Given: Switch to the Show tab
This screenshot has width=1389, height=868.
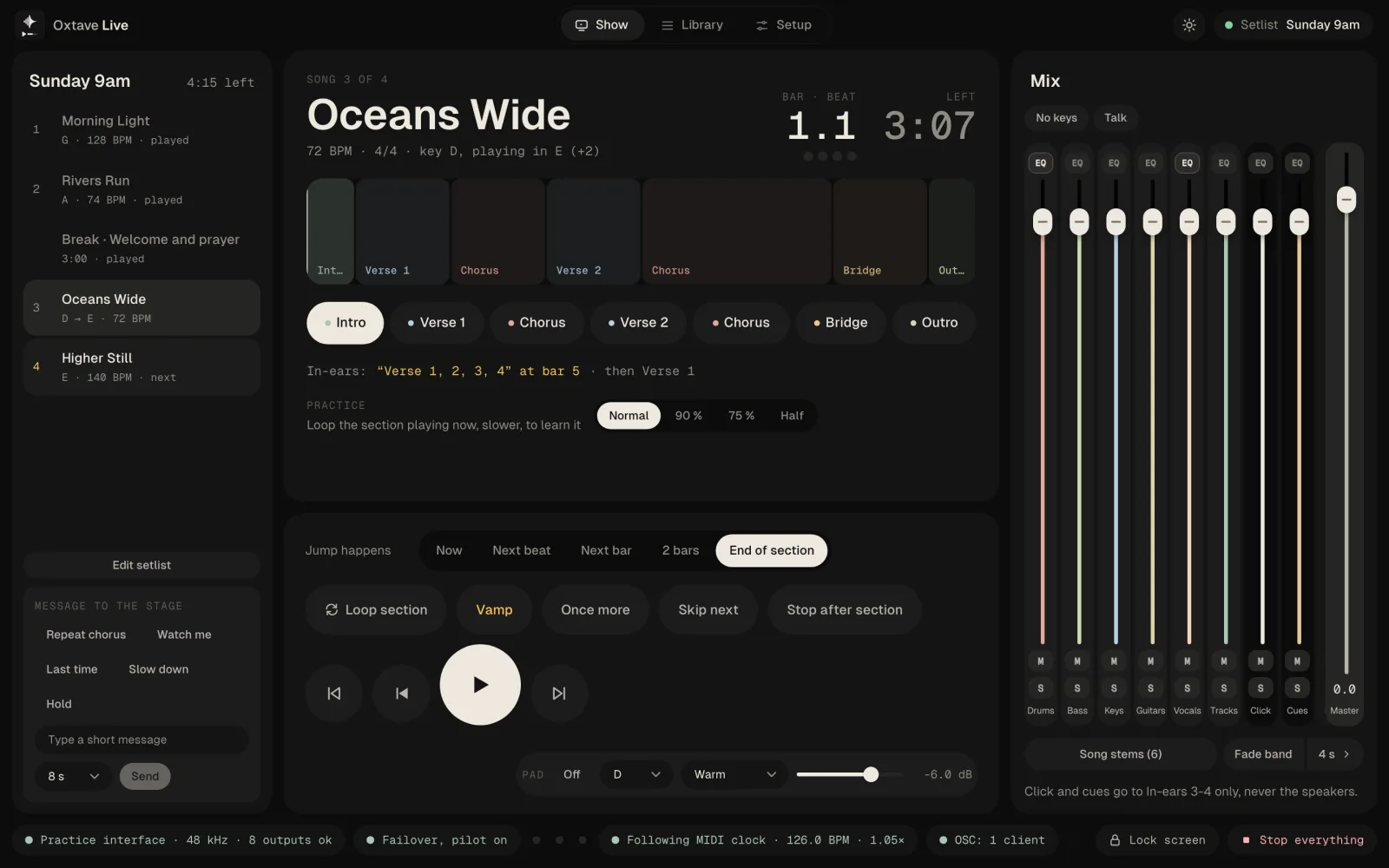Looking at the screenshot, I should click(x=602, y=25).
